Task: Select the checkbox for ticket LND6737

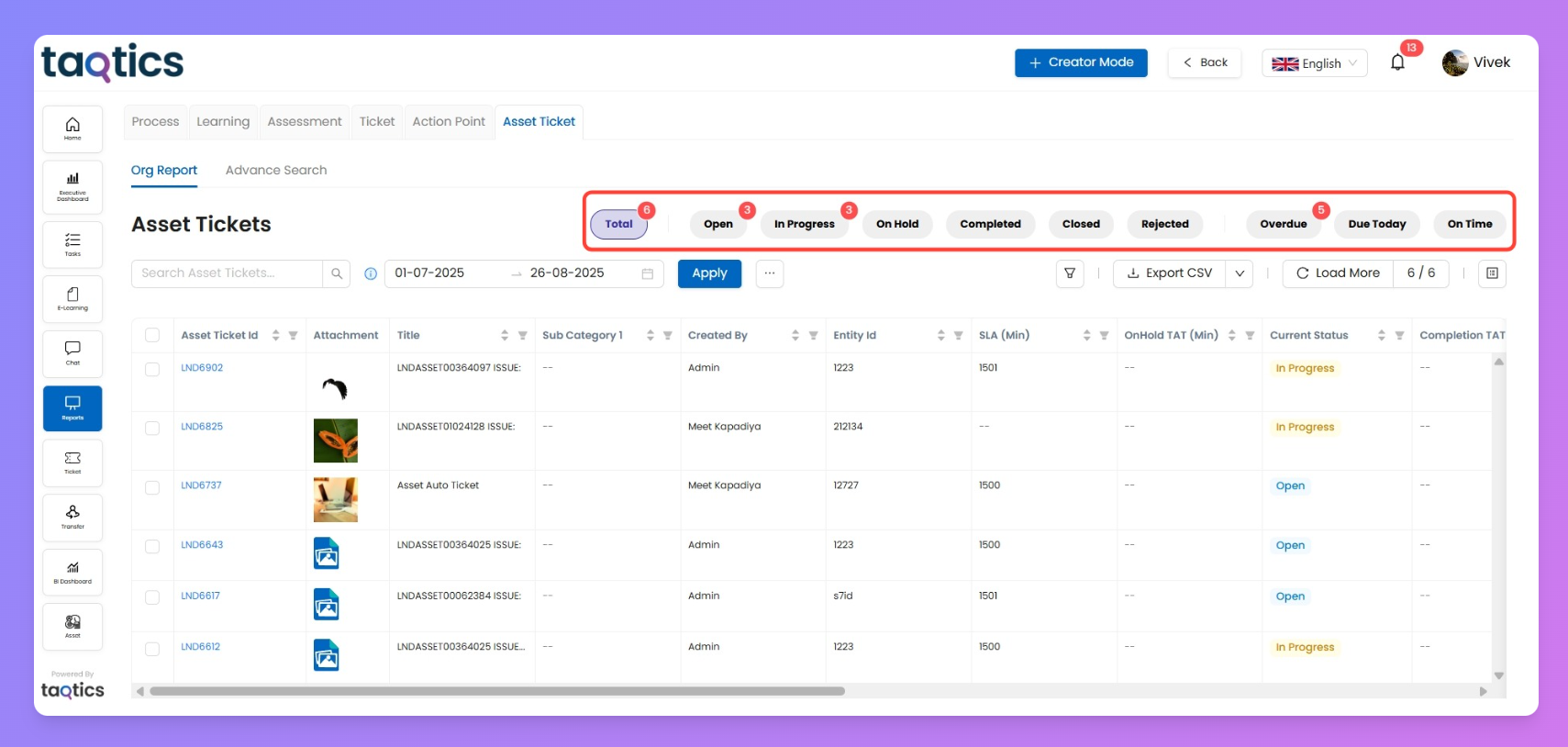Action: 152,487
